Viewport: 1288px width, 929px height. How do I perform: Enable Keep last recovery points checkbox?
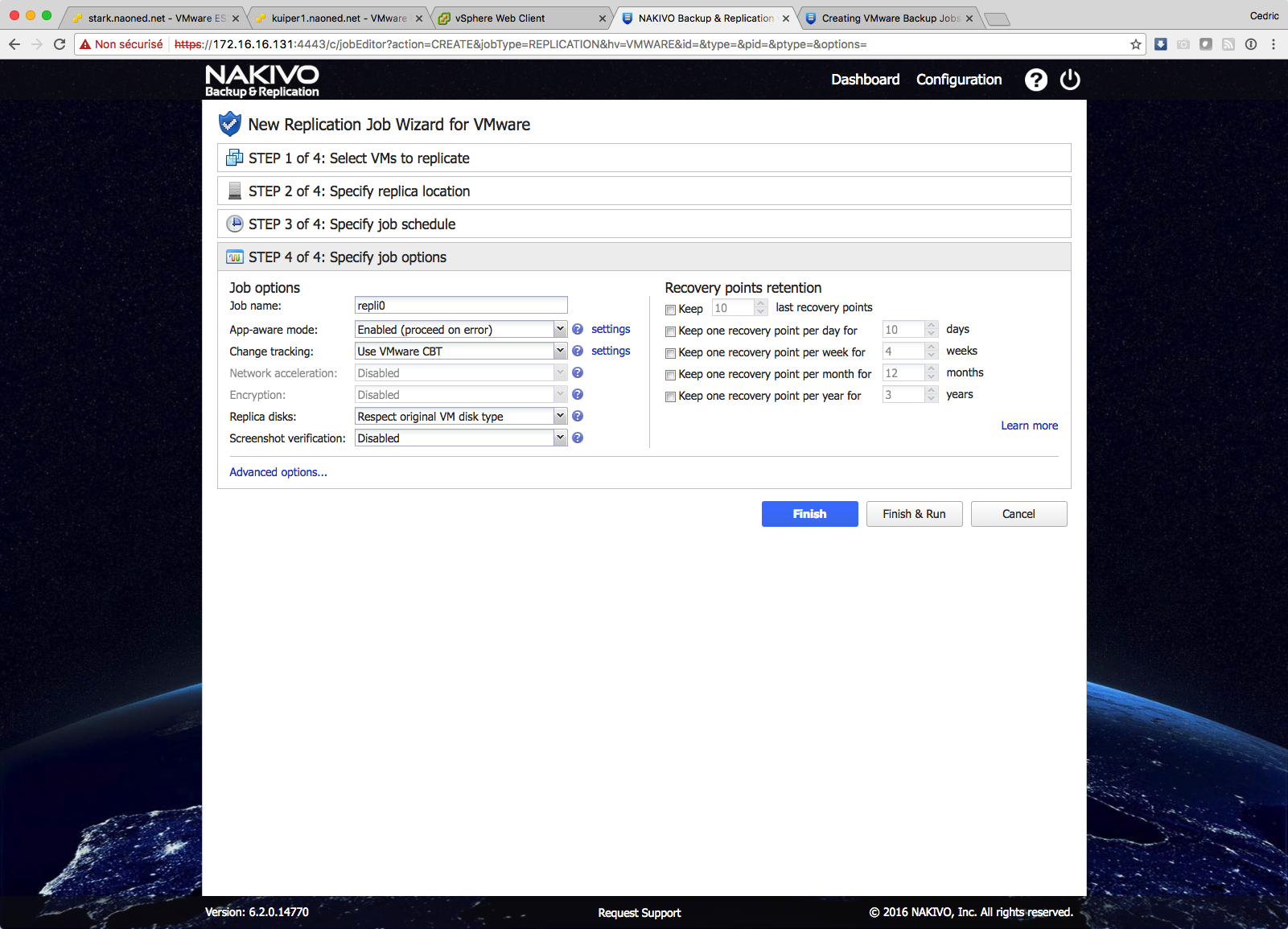[x=670, y=310]
